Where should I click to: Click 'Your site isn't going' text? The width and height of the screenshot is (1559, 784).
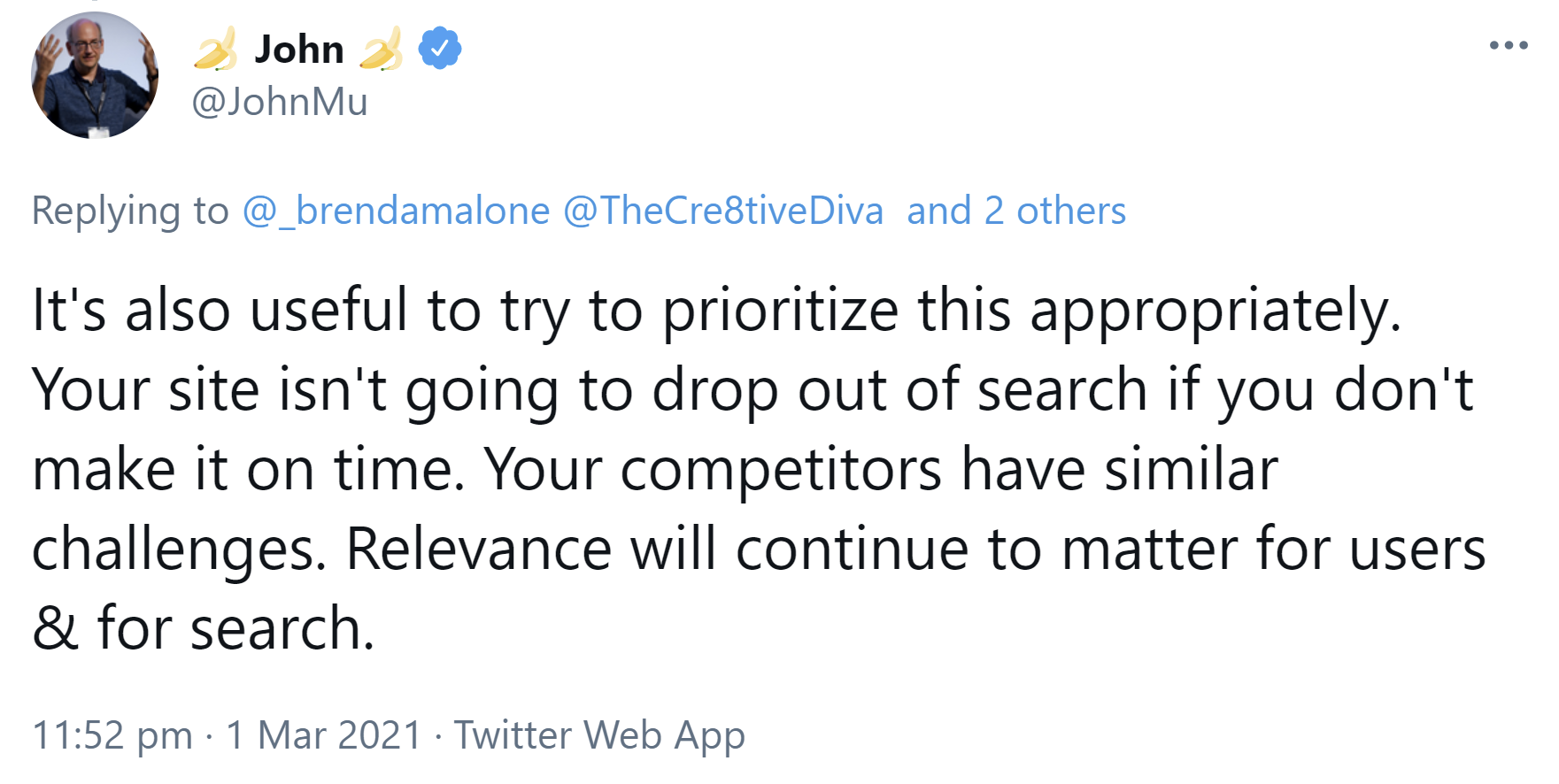click(x=295, y=390)
